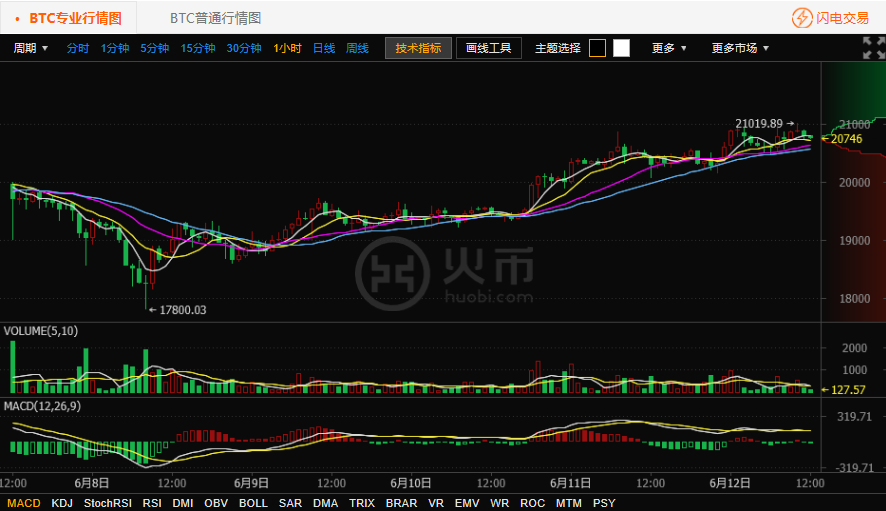Screen dimensions: 886x511
Task: Click the 21019.89 high price marker
Action: [758, 124]
